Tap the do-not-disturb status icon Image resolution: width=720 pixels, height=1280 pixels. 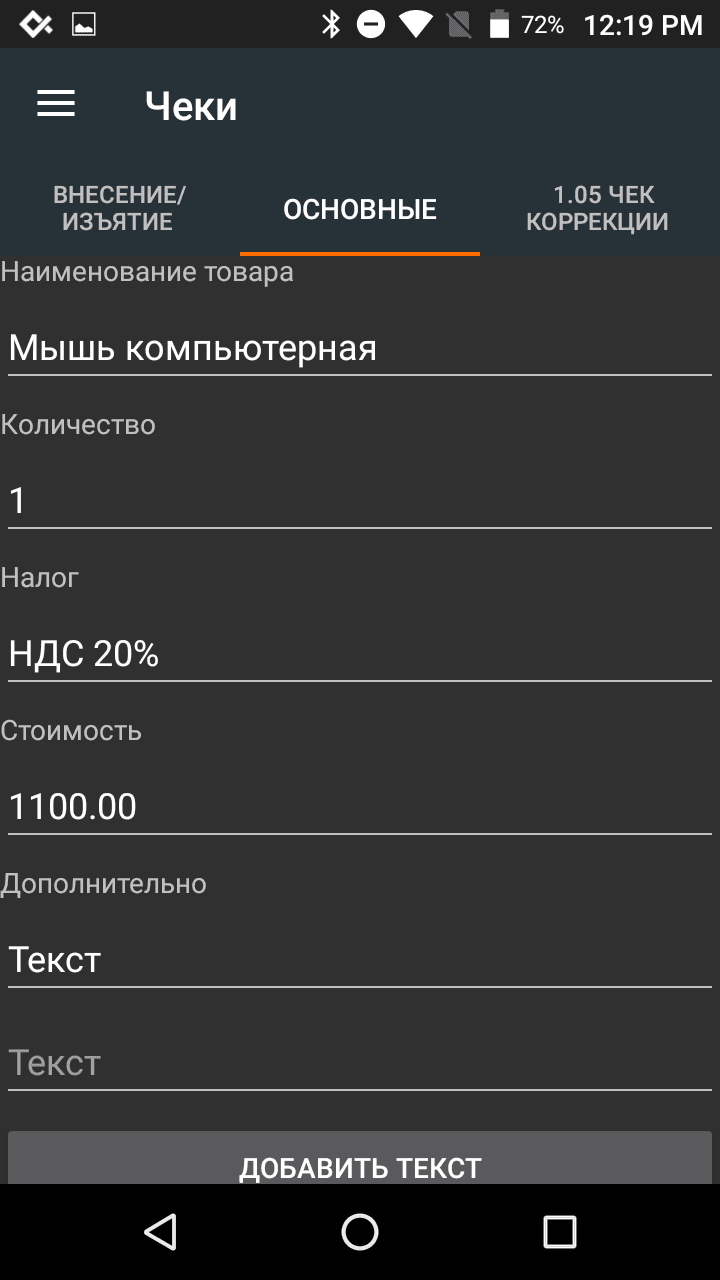point(371,24)
